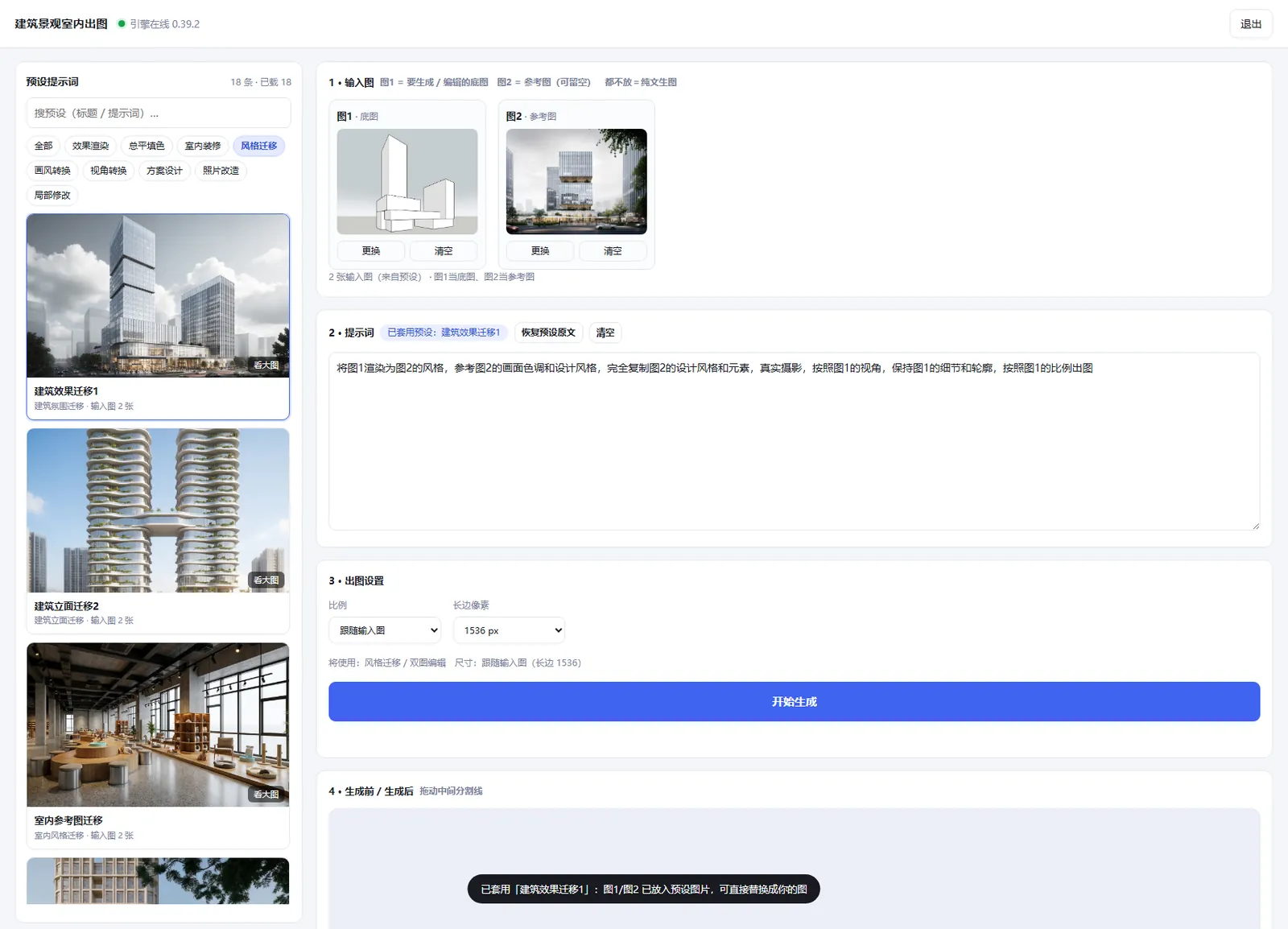Click the 室内参考图迁移 preset title text
1288x929 pixels.
click(68, 820)
